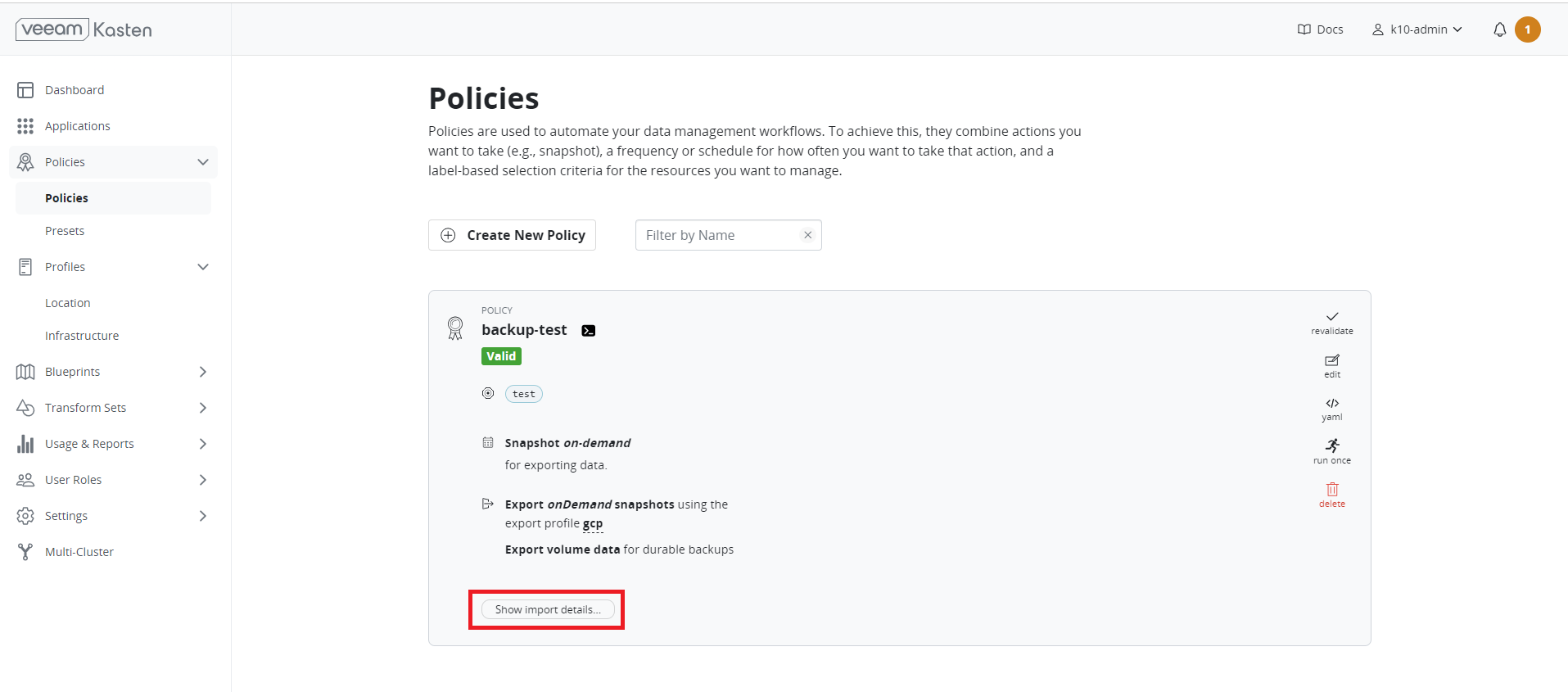1568x692 pixels.
Task: Click Show import details button
Action: (x=547, y=610)
